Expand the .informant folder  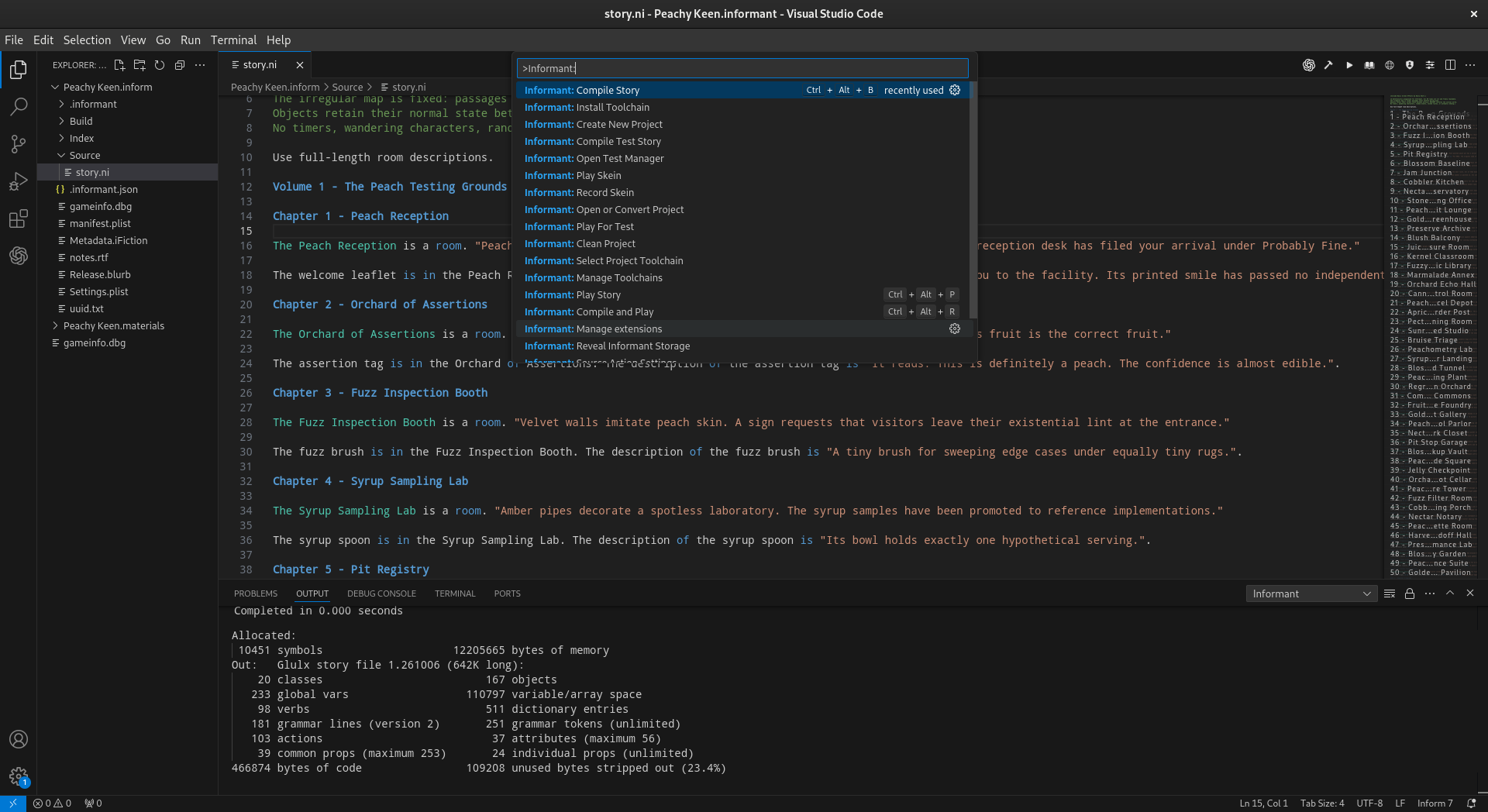[128, 104]
